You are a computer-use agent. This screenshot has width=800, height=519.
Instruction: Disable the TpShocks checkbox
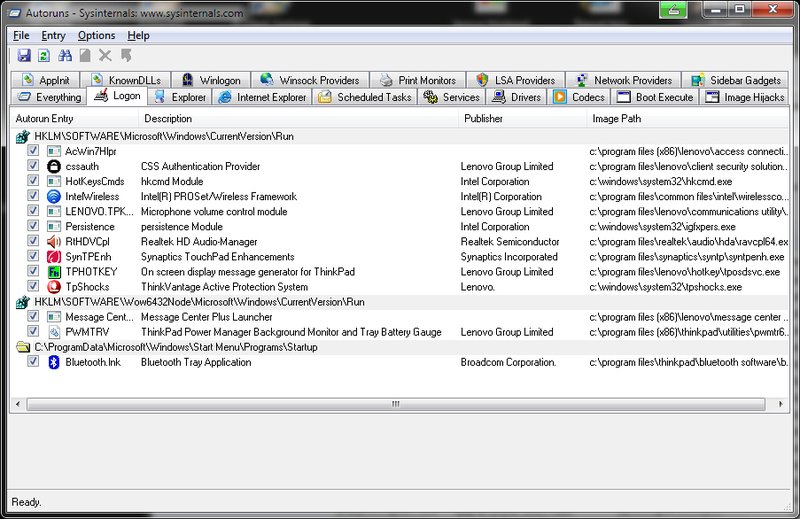click(33, 286)
